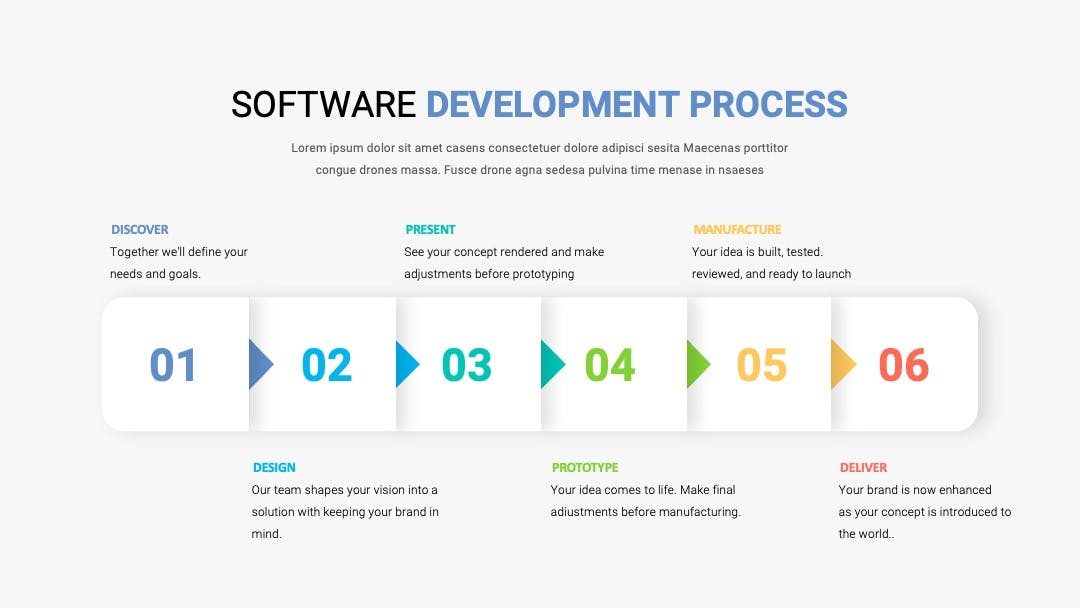Click DEVELOPMENT PROCESS in the title
Image resolution: width=1080 pixels, height=608 pixels.
pos(637,105)
